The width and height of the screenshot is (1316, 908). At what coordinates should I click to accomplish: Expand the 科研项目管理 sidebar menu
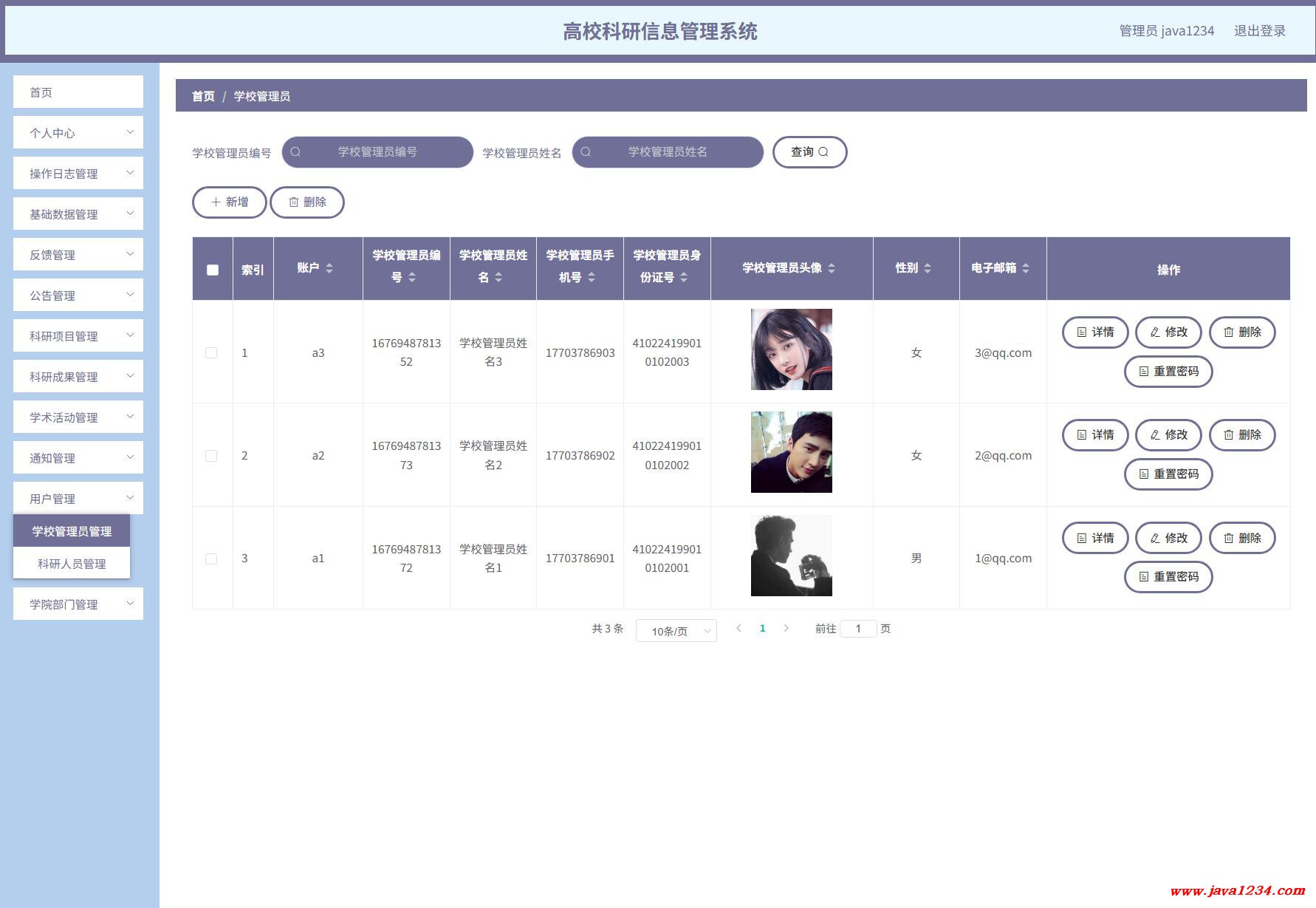click(x=78, y=336)
